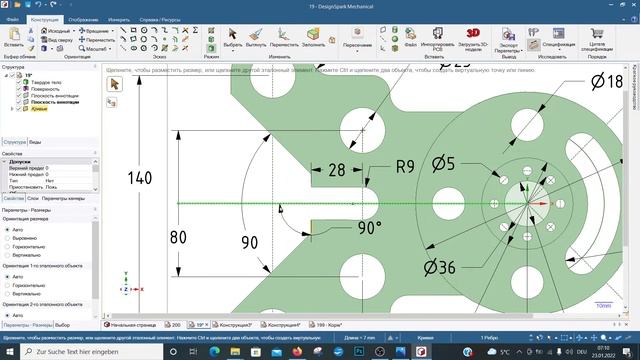
Task: Select the Rectangle sketch tool
Action: tap(133, 30)
